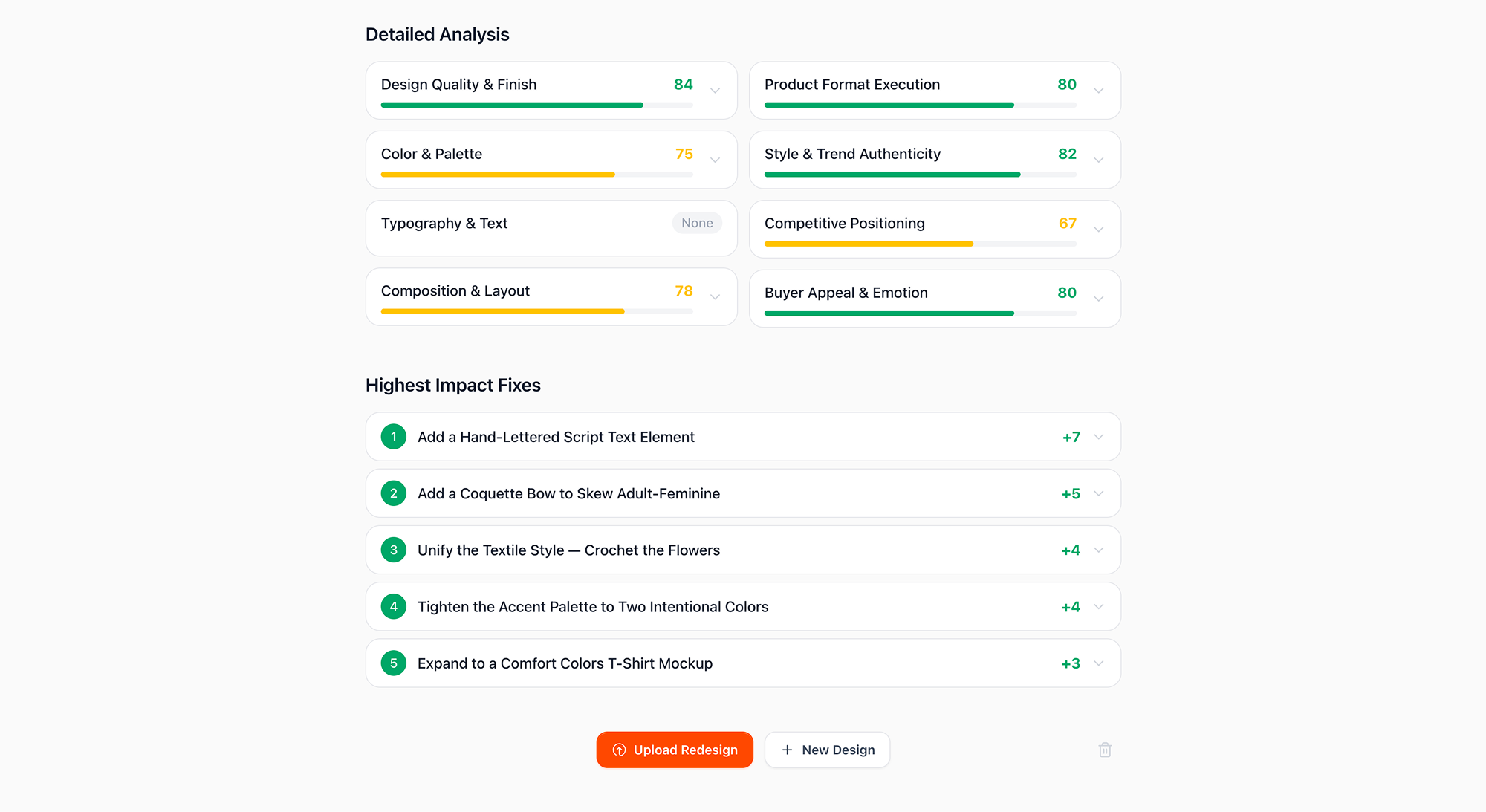
Task: Click the upload arrow icon on Upload Redesign
Action: (x=618, y=750)
